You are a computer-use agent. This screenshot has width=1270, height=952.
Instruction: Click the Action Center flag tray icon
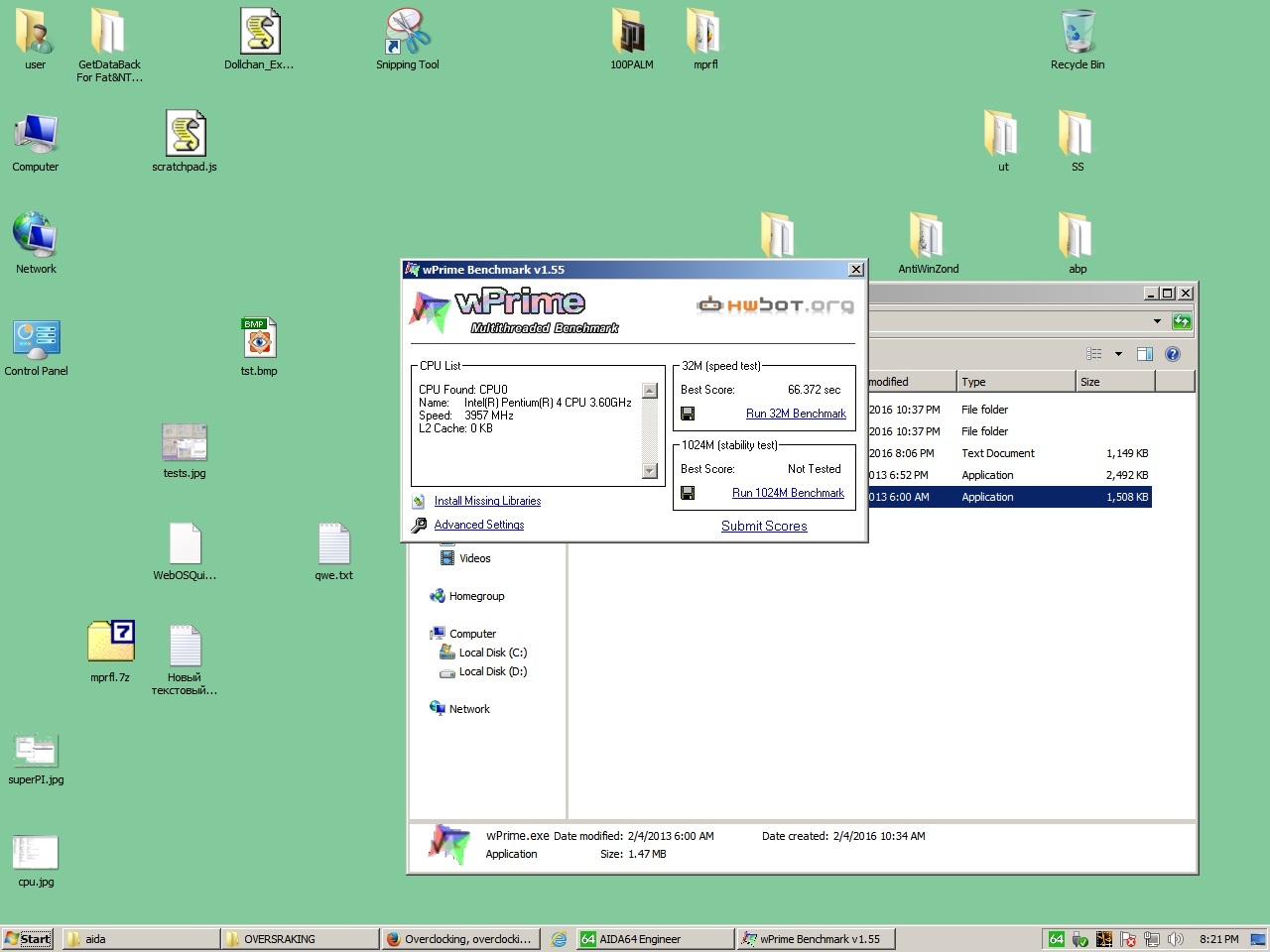(x=1128, y=939)
